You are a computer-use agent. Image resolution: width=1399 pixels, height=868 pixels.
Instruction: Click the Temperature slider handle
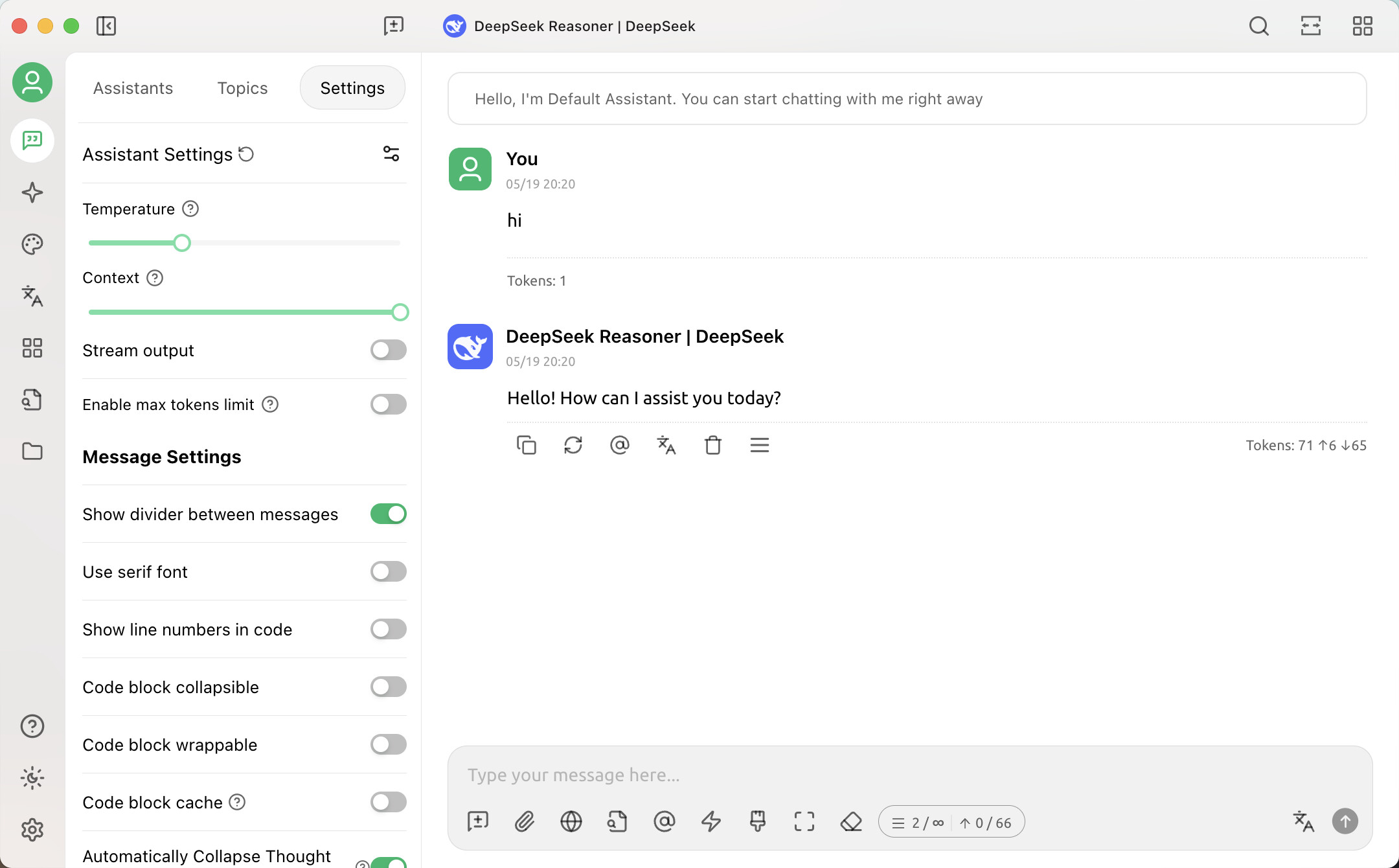(x=182, y=243)
